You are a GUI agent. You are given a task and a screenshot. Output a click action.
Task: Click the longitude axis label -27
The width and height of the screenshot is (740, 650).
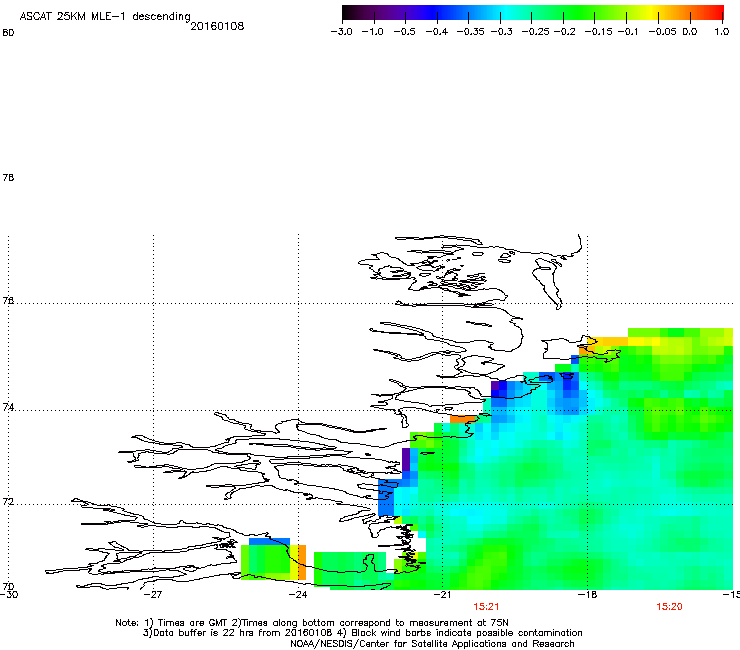(153, 594)
